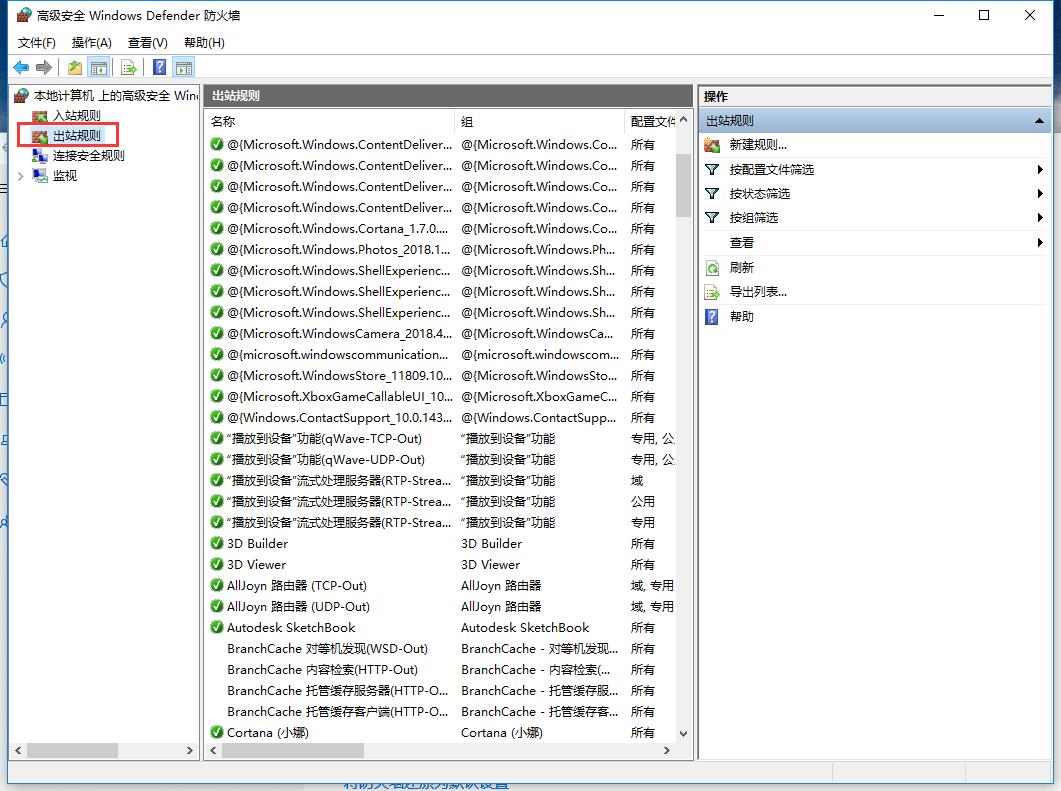1061x791 pixels.
Task: Click the Forward arrow in the toolbar
Action: [x=44, y=68]
